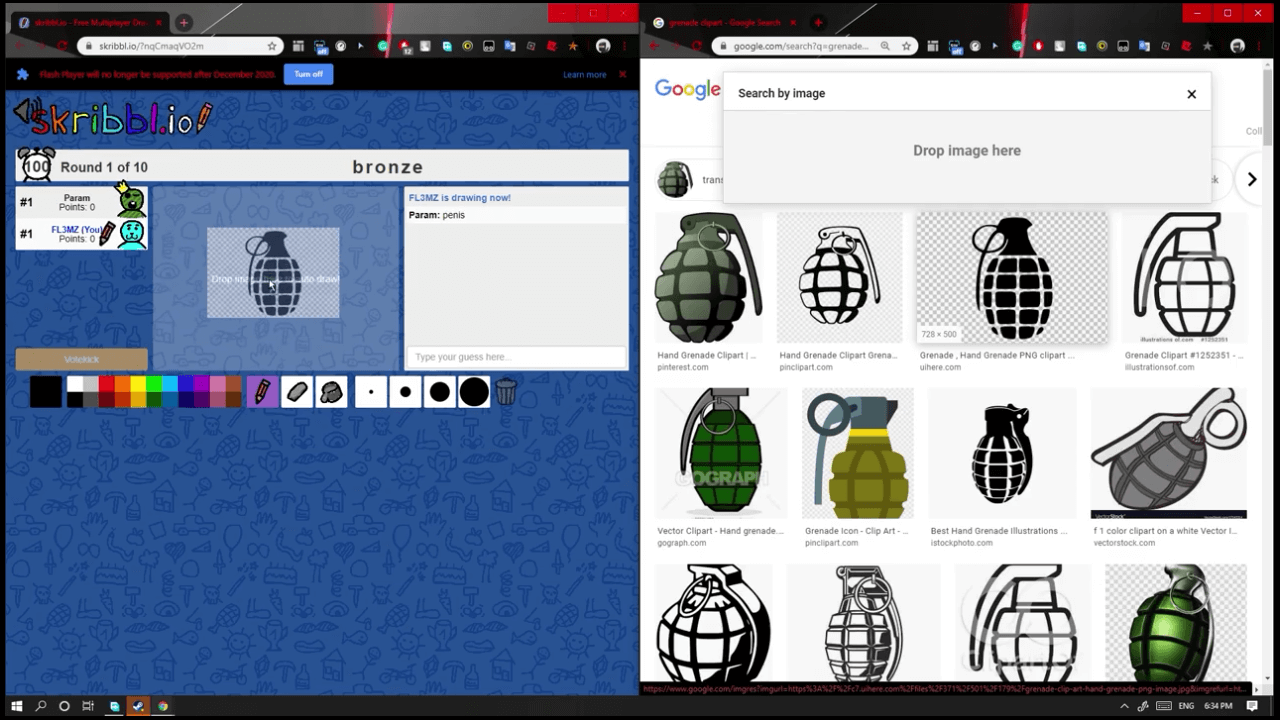Viewport: 1280px width, 720px height.
Task: Open istockphoto Best Hand Grenade Illustrations thumbnail
Action: tap(1002, 453)
